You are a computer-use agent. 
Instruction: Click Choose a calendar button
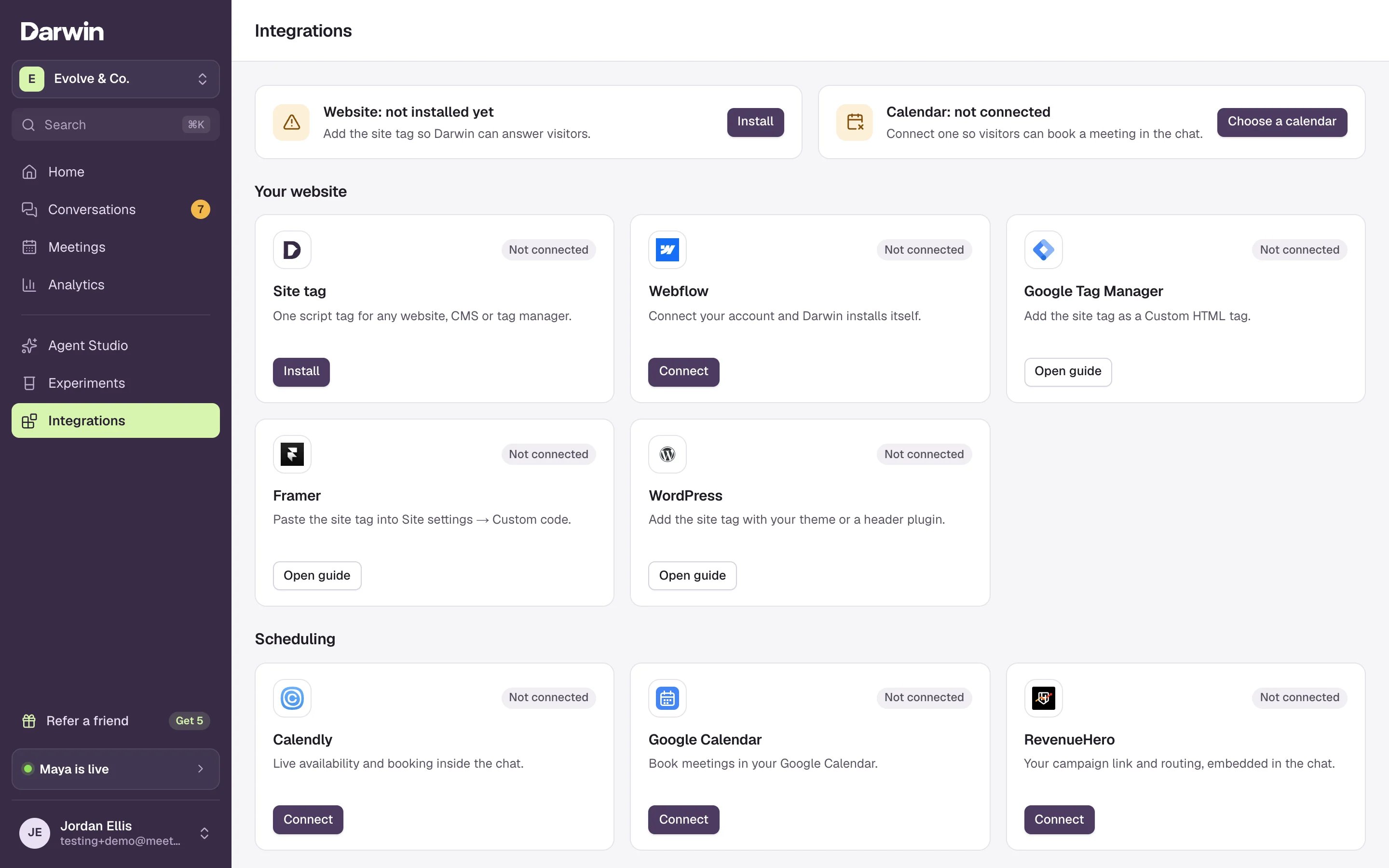click(x=1281, y=122)
